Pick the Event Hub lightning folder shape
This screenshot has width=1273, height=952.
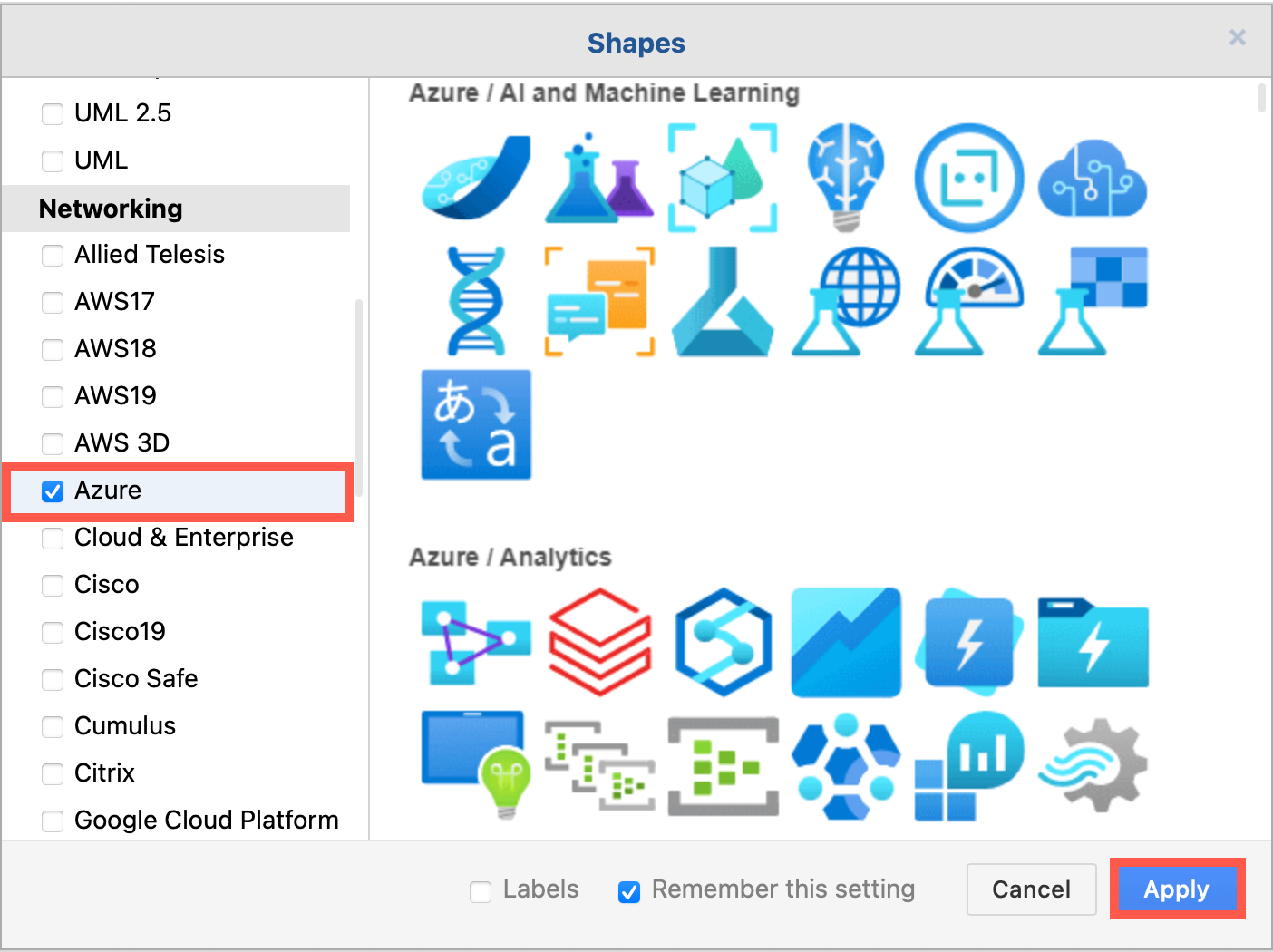(1093, 644)
